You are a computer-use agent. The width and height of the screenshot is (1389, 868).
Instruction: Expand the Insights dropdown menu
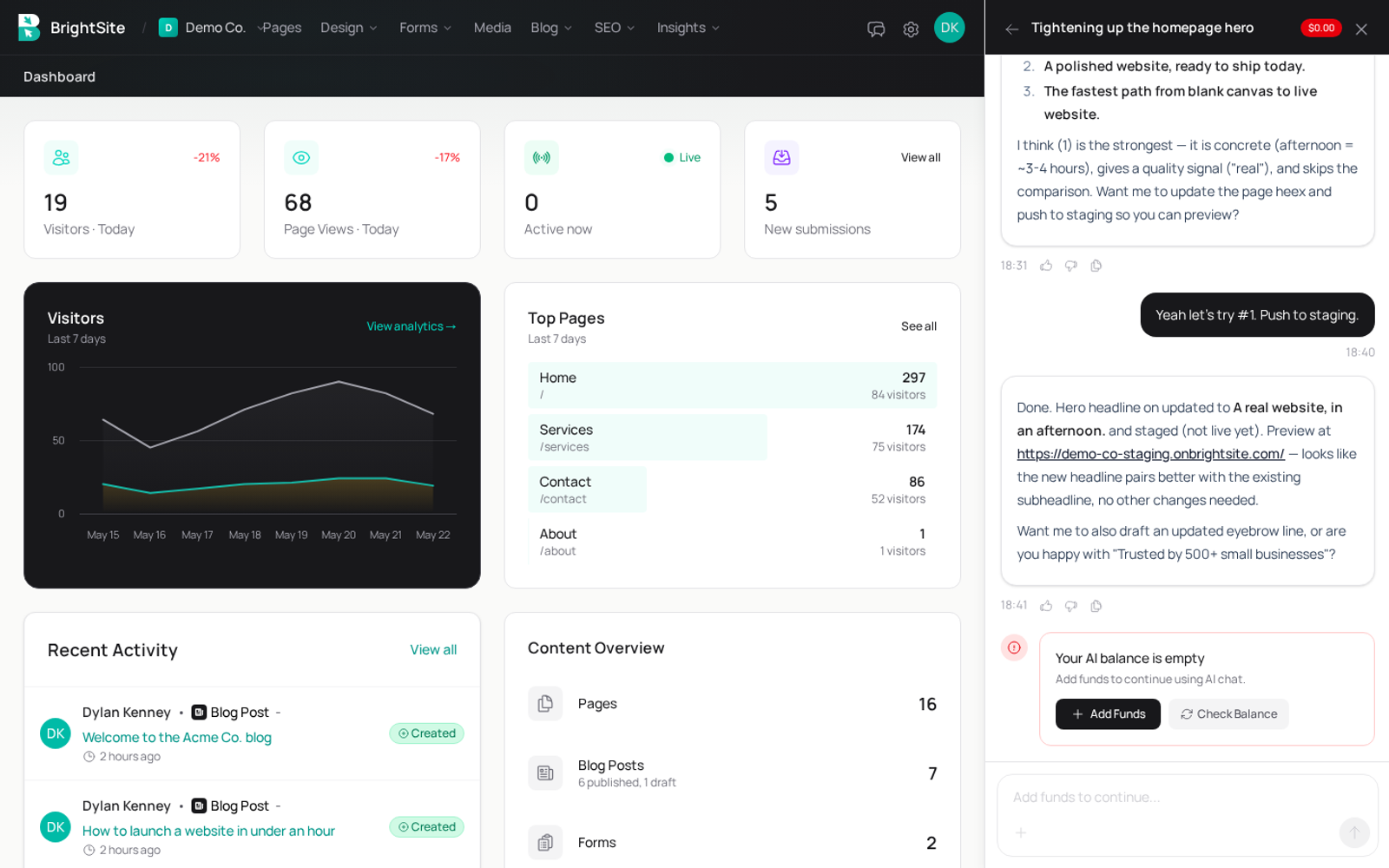pyautogui.click(x=688, y=28)
